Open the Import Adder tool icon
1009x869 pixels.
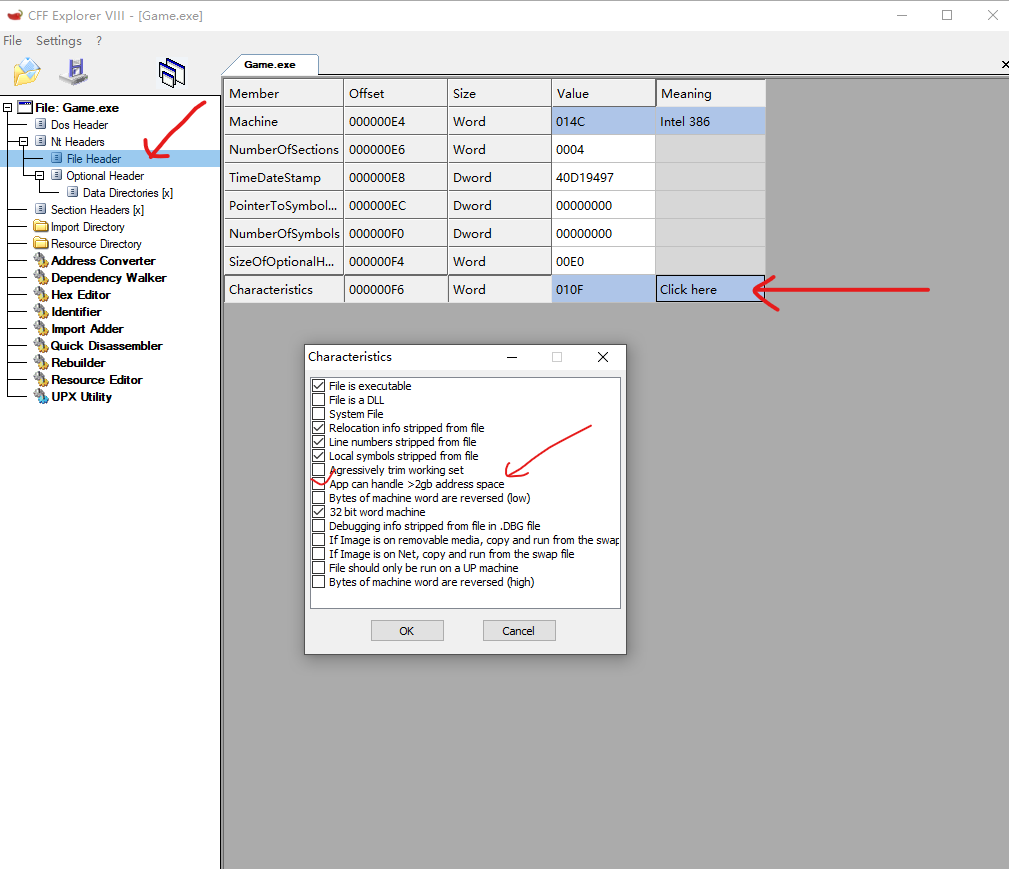pyautogui.click(x=41, y=329)
